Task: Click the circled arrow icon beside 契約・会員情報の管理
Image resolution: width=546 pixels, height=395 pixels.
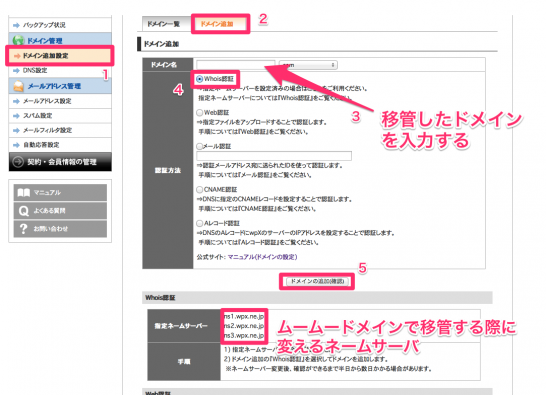Action: coord(18,162)
